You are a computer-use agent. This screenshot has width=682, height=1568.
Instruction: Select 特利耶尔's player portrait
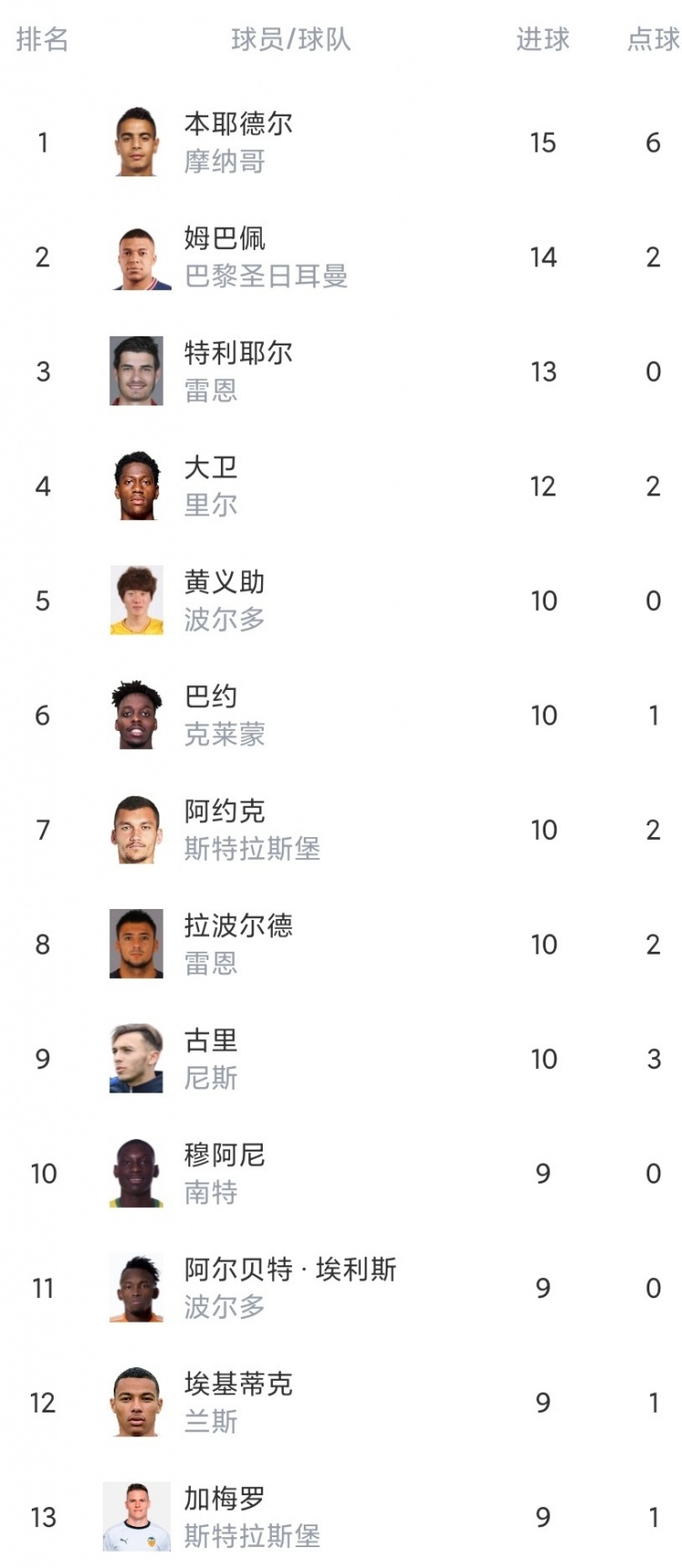tap(136, 371)
